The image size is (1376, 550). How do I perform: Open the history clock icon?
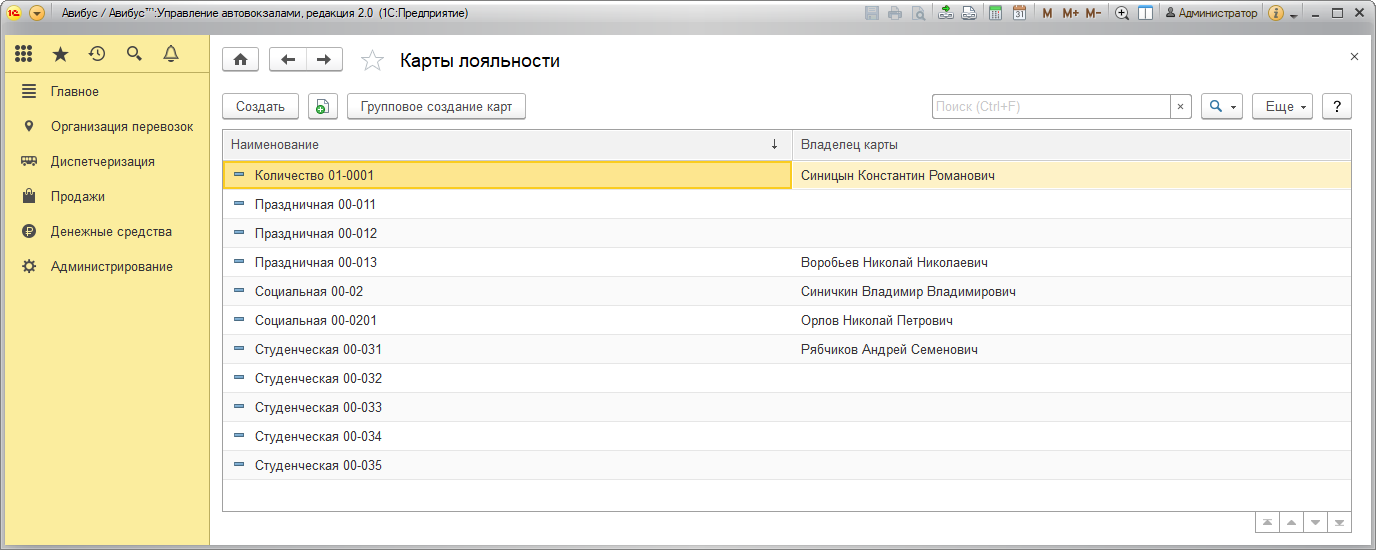[97, 54]
